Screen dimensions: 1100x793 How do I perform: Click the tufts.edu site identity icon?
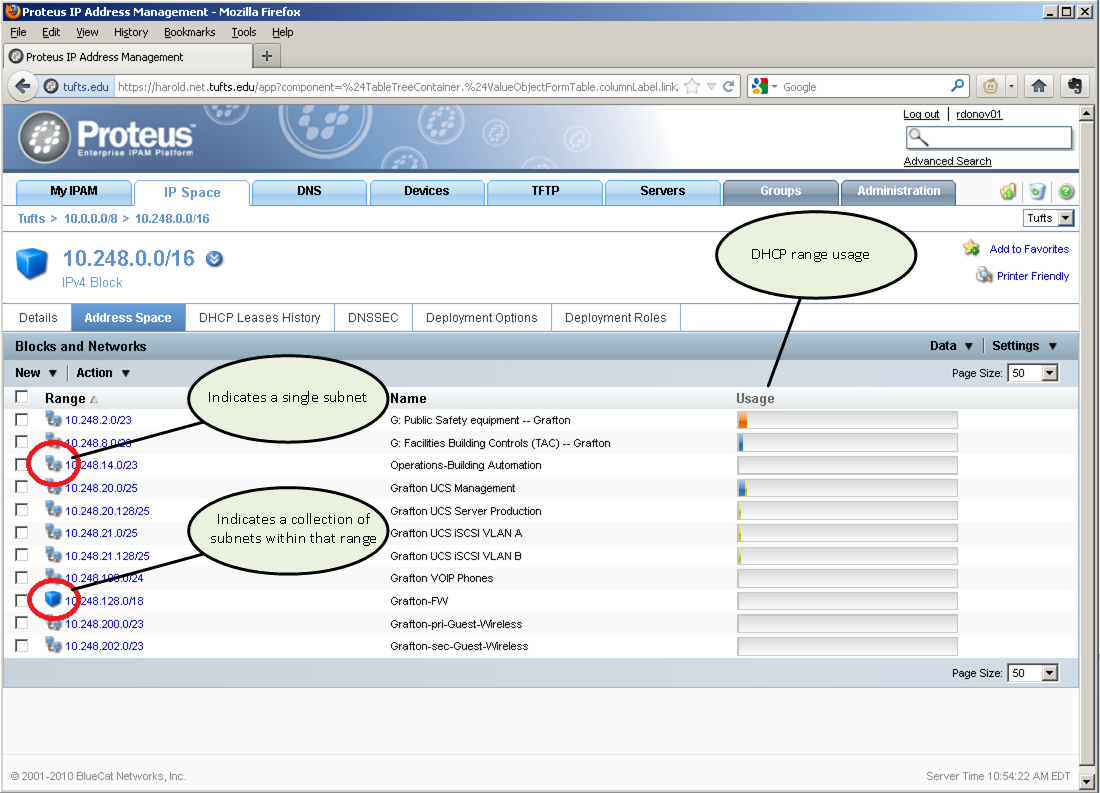(x=51, y=86)
